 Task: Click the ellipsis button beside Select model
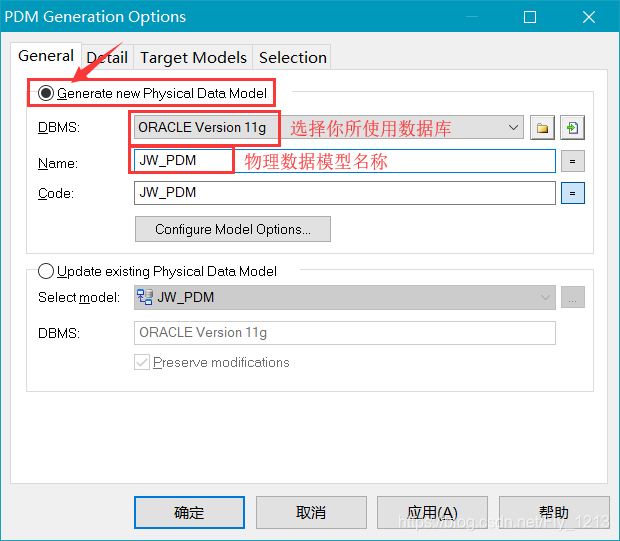coord(572,297)
